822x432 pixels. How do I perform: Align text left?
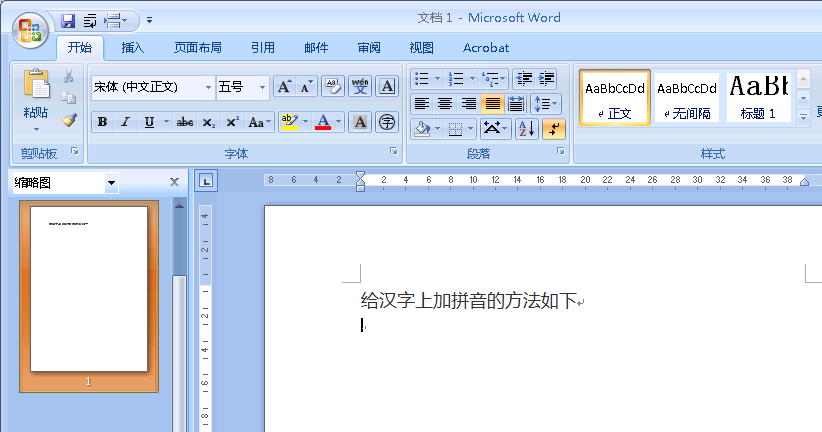coord(422,104)
